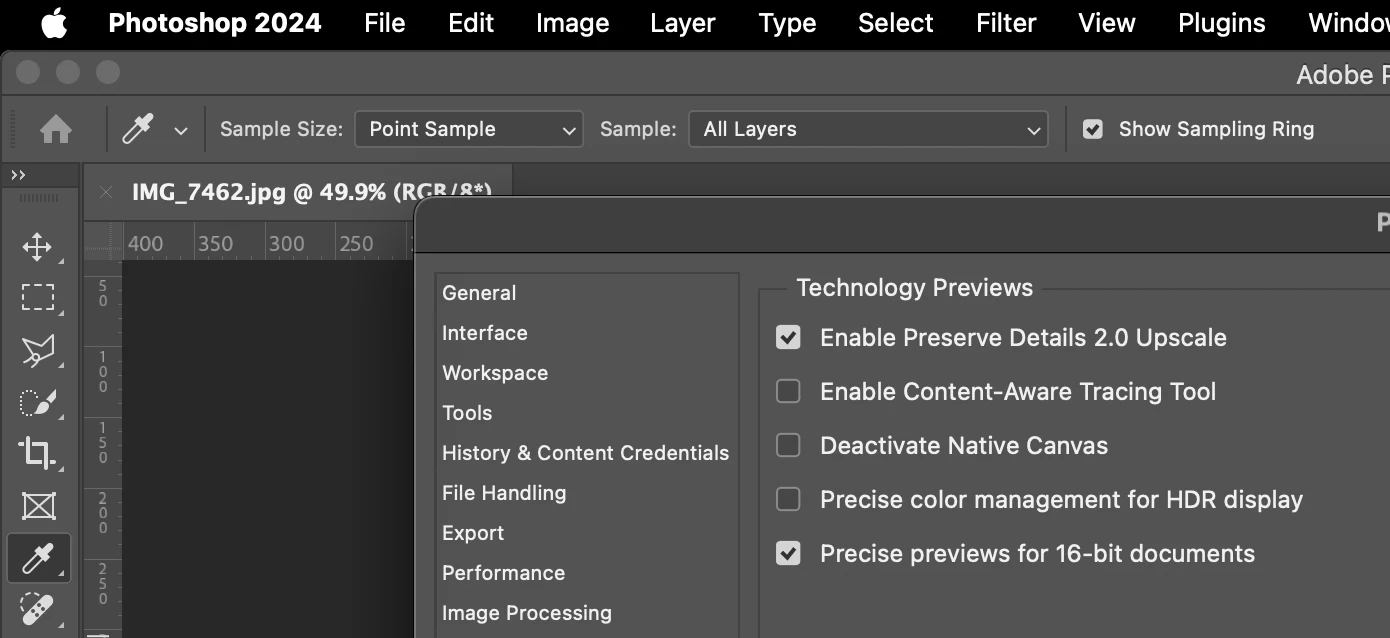
Task: Open the Layer menu
Action: pyautogui.click(x=683, y=23)
